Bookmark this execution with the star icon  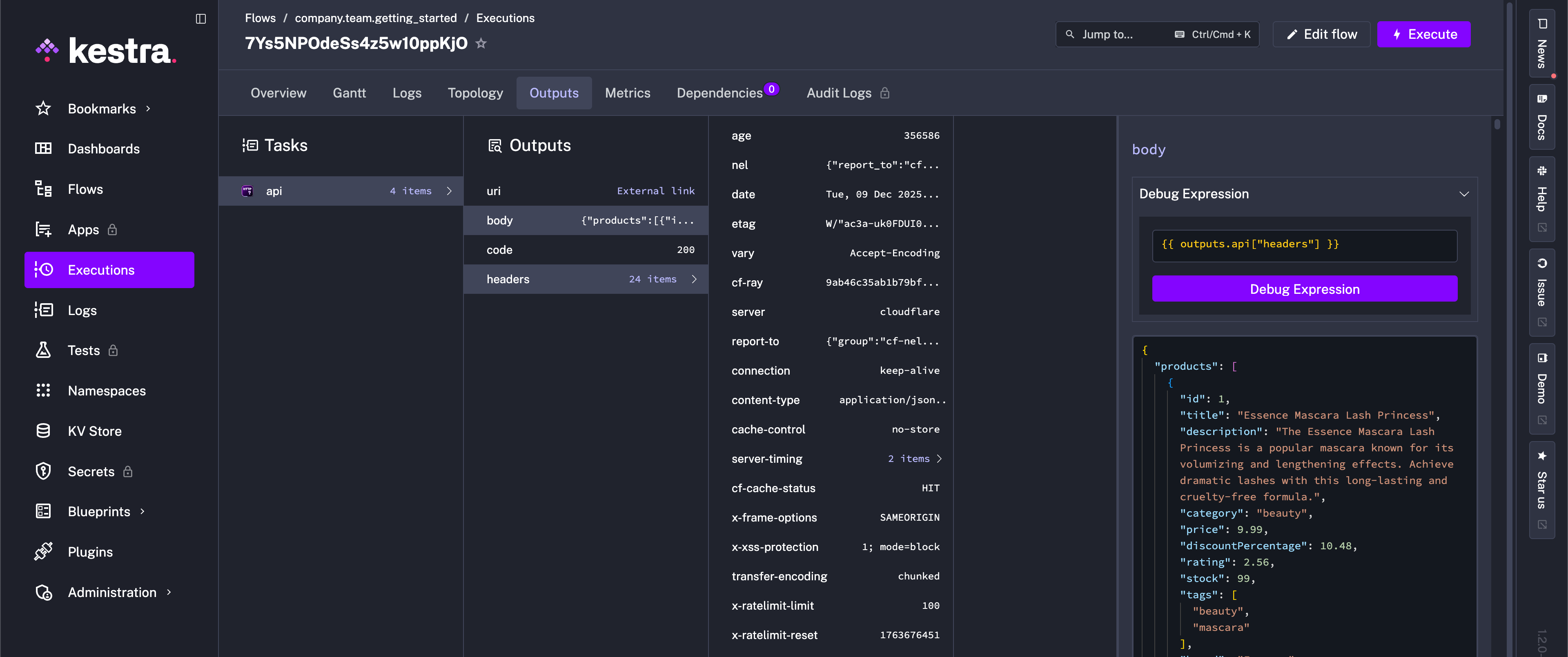pyautogui.click(x=481, y=43)
